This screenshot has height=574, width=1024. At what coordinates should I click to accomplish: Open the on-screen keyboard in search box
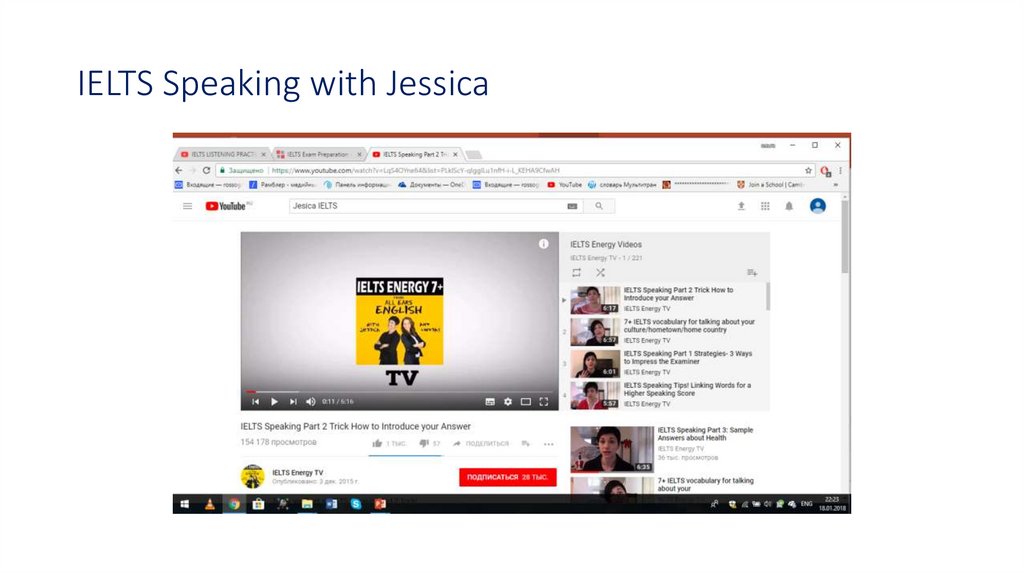click(x=572, y=206)
